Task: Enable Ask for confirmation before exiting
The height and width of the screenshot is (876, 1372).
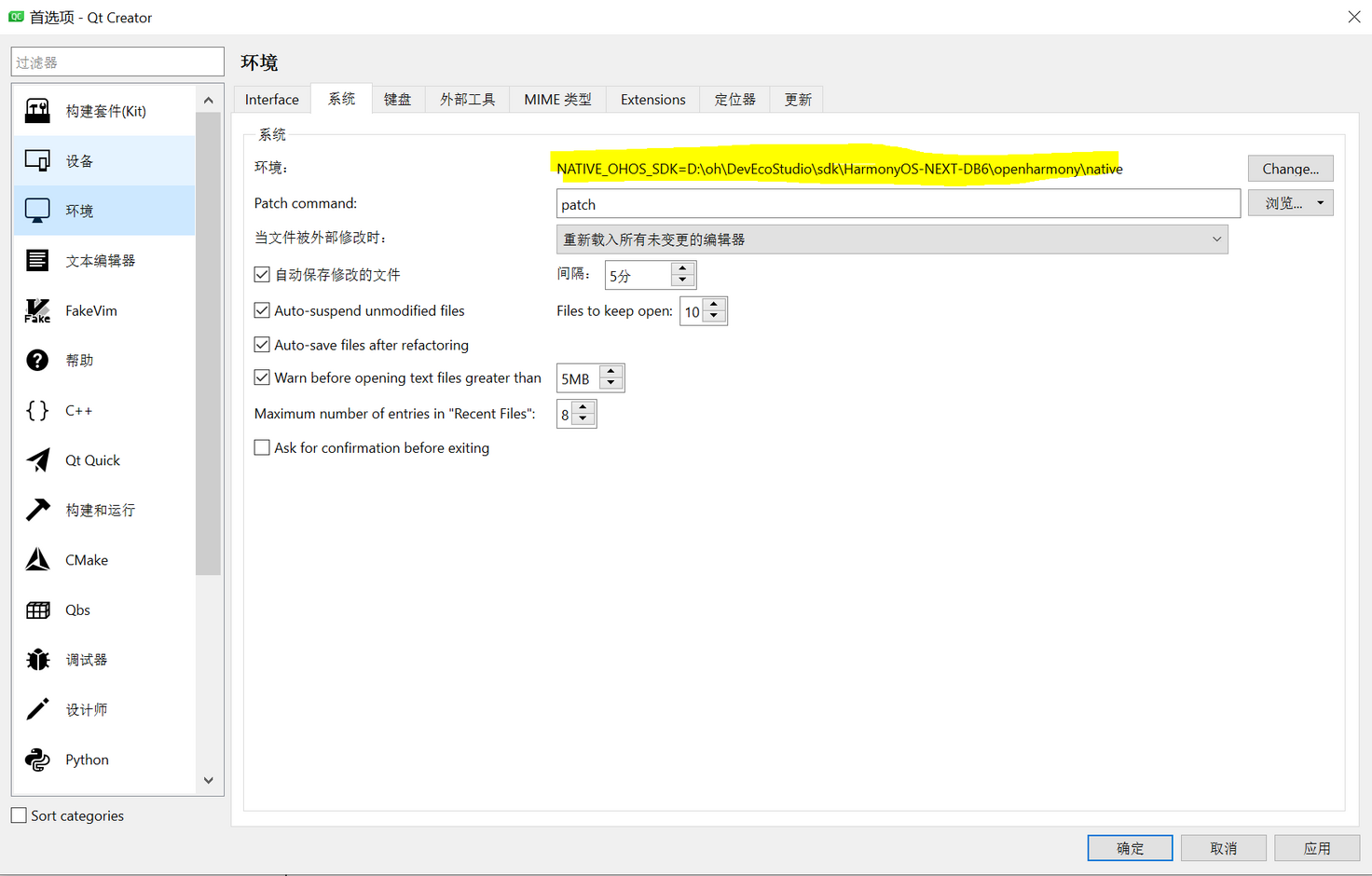Action: click(x=262, y=447)
